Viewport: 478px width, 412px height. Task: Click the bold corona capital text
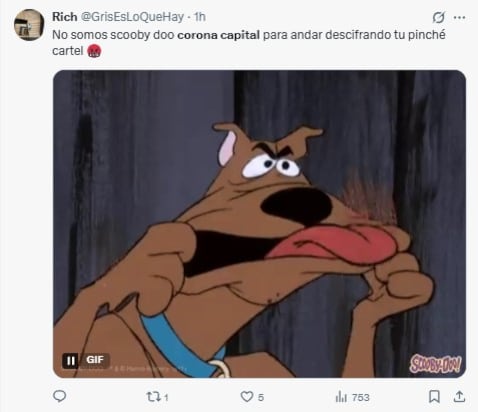[218, 35]
